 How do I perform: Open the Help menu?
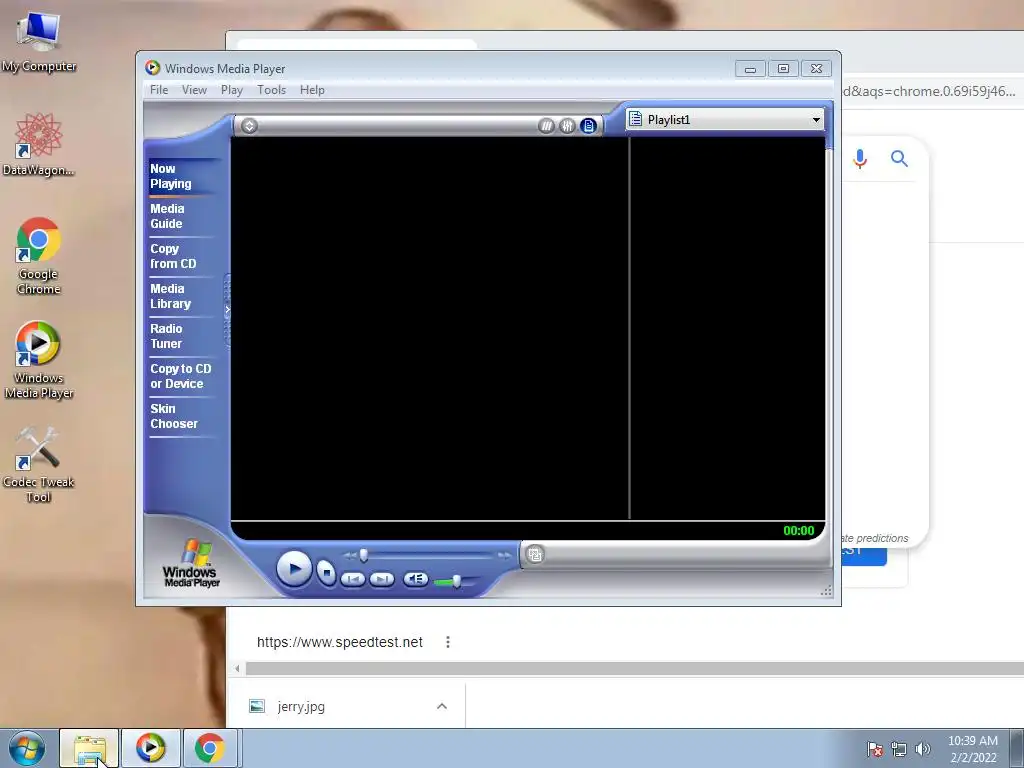(312, 90)
